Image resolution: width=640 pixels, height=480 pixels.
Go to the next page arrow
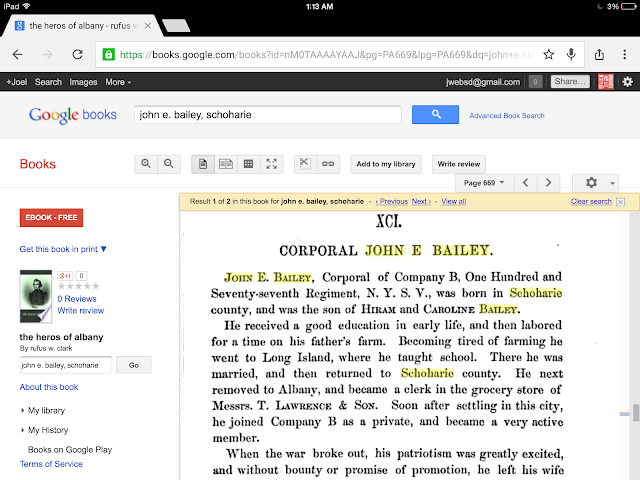pos(549,183)
